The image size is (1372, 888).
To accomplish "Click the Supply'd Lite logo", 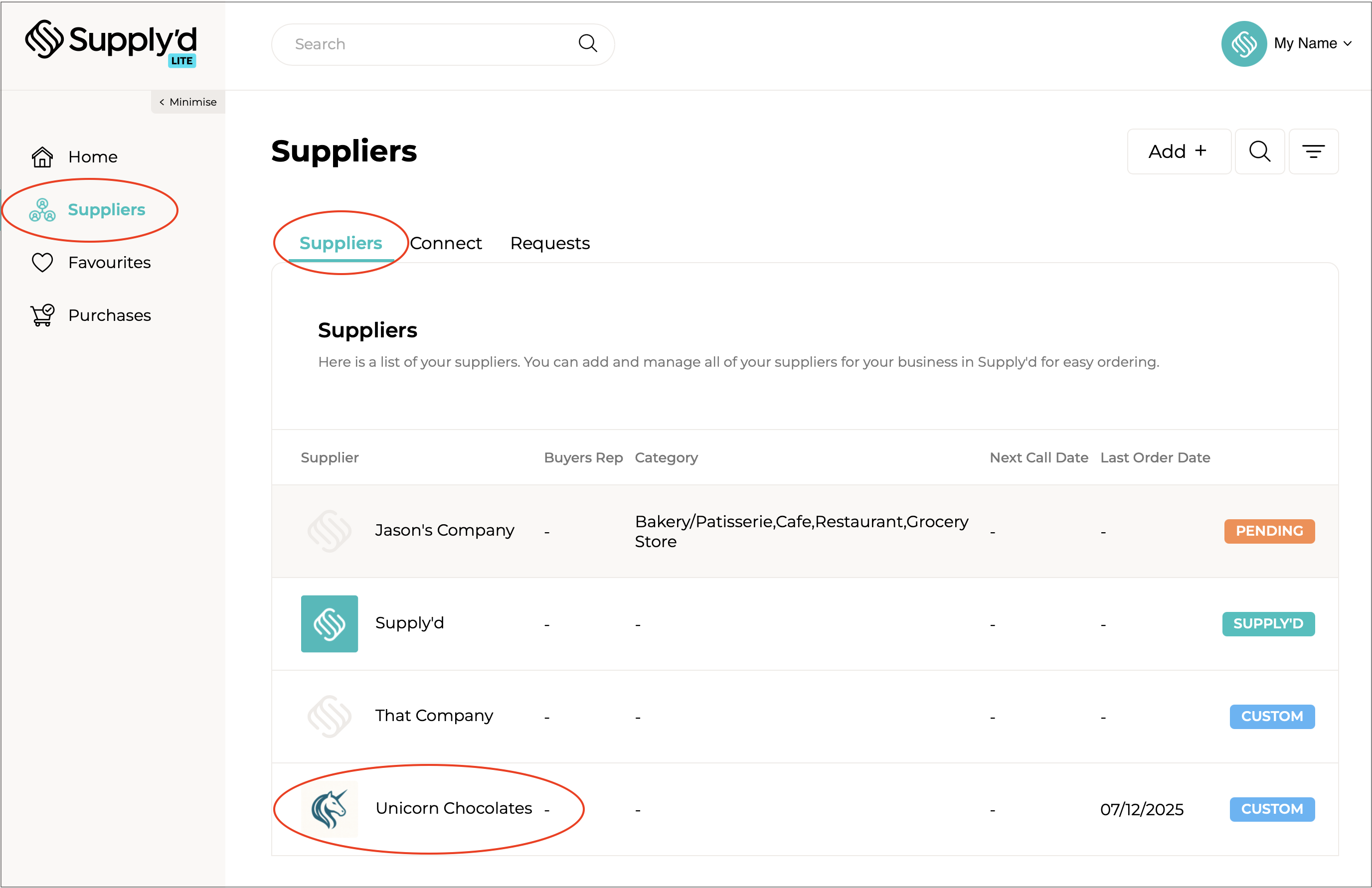I will [111, 43].
